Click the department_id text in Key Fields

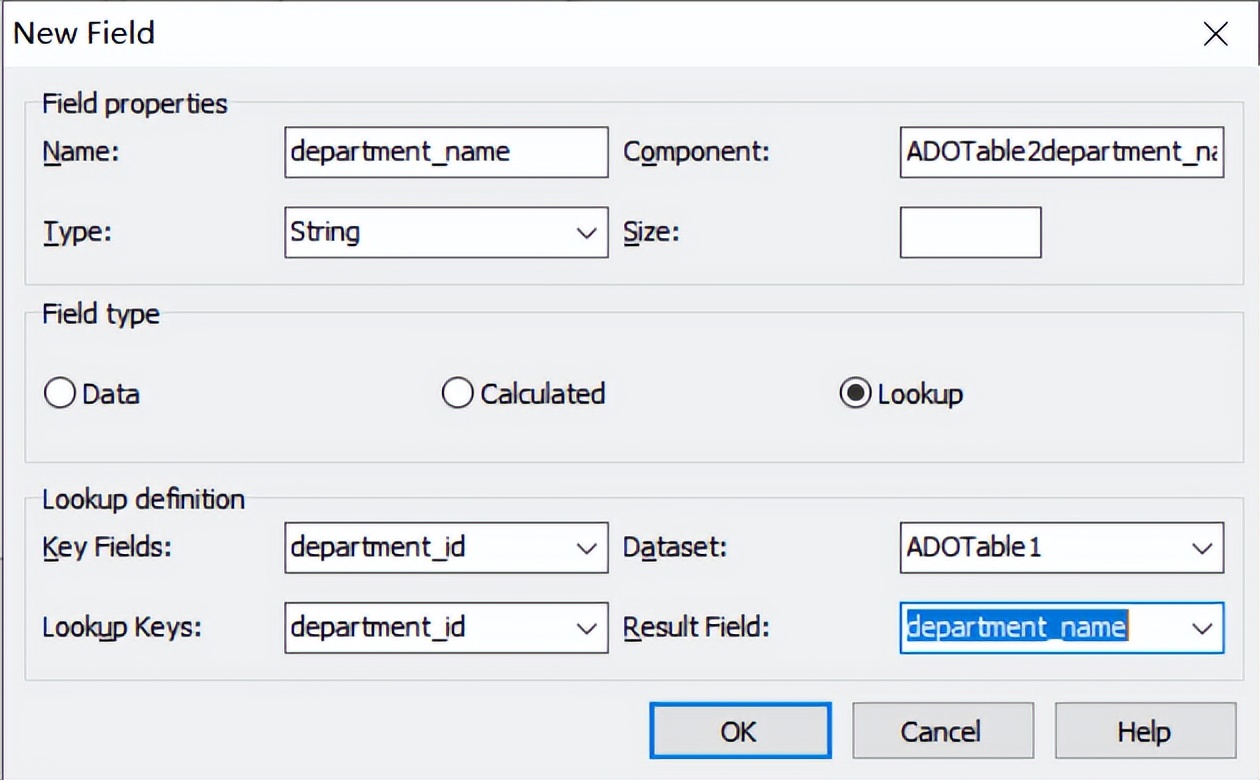pos(377,548)
